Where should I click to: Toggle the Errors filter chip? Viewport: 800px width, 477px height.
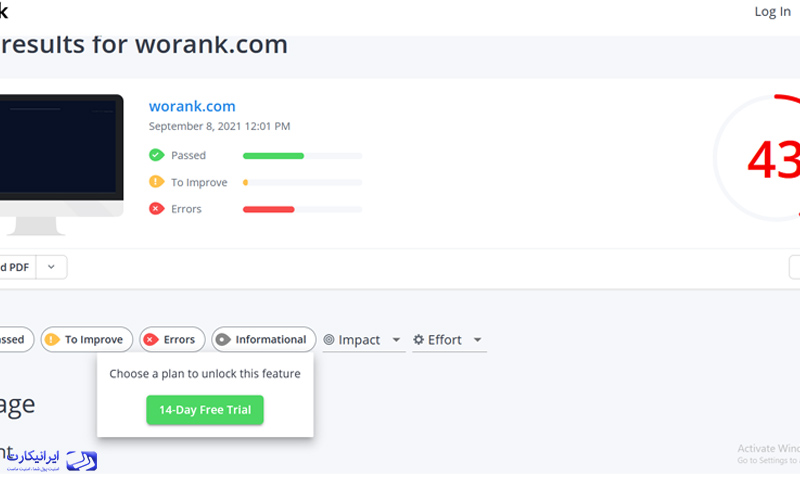coord(172,339)
